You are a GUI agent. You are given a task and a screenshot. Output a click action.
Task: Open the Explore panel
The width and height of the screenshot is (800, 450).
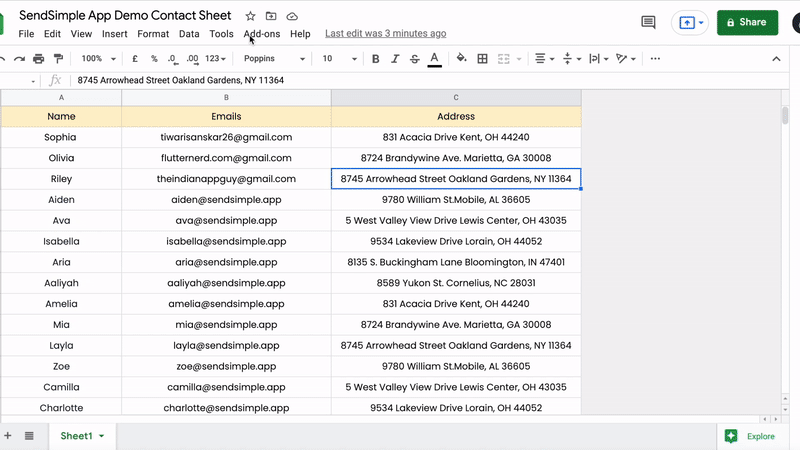coord(751,436)
